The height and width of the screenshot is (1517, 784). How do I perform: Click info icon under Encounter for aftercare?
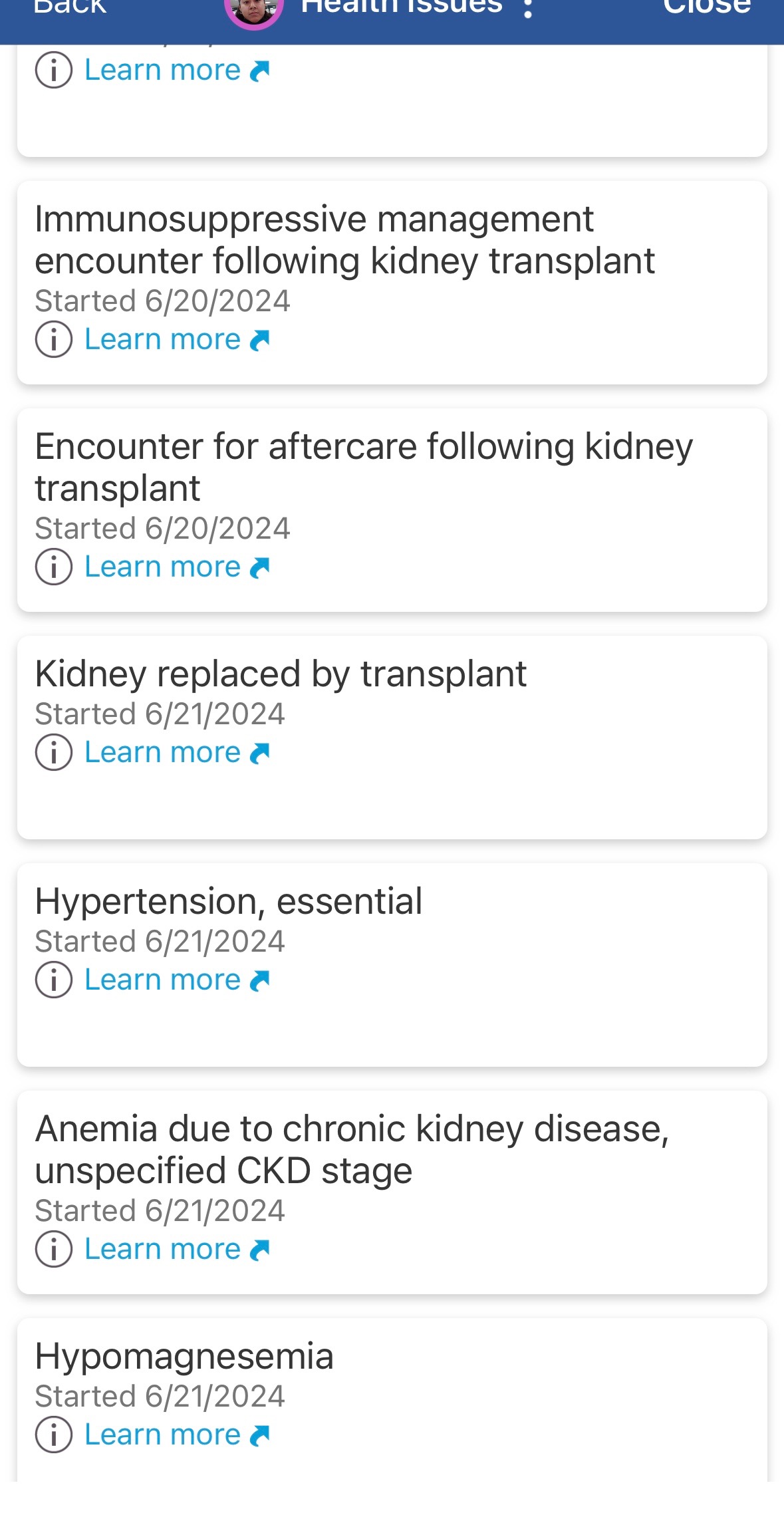point(54,567)
